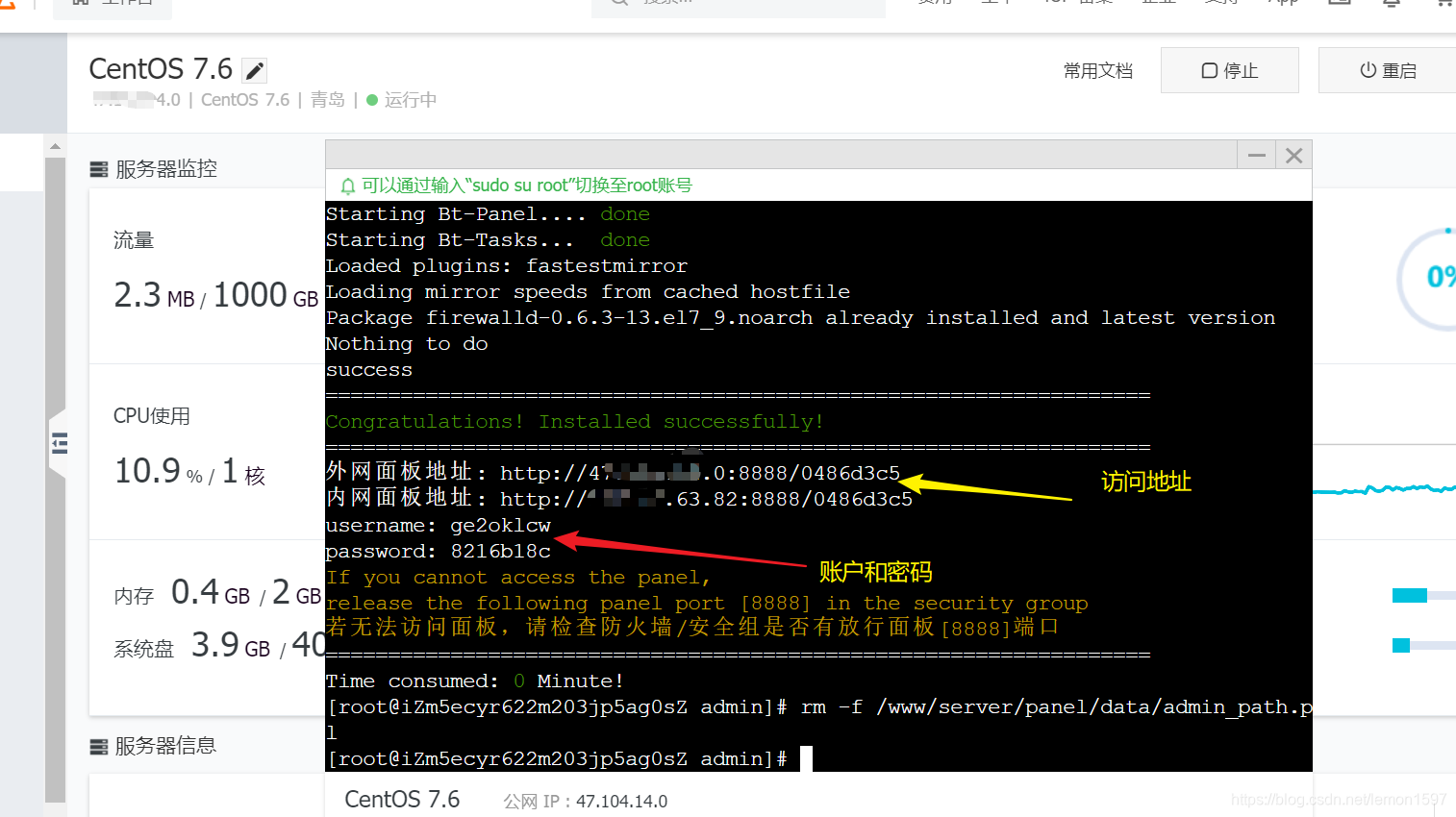Screen dimensions: 1456x817
Task: Click the password 8216b18c line
Action: pos(439,552)
